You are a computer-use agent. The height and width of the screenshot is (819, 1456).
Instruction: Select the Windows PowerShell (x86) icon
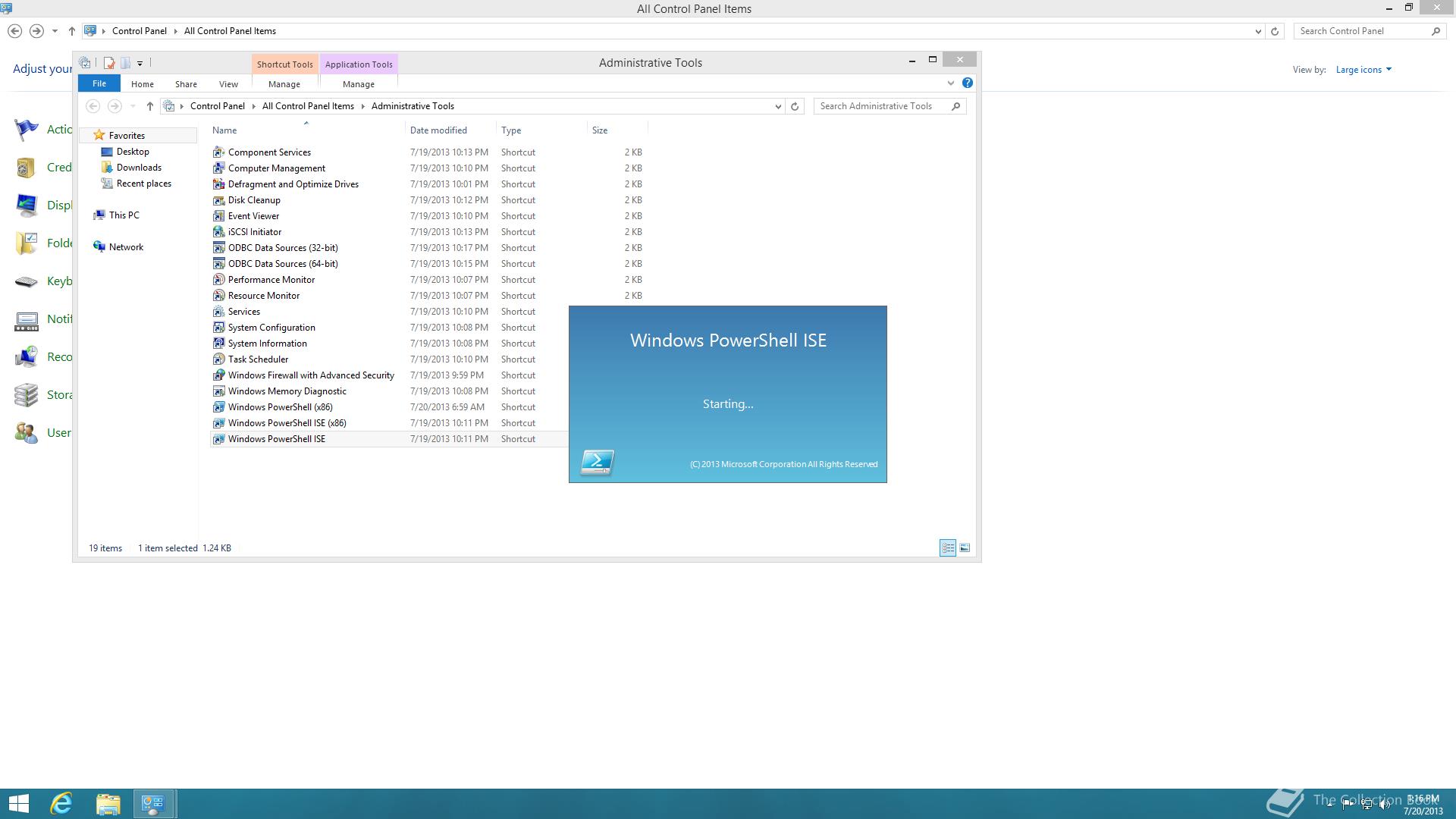219,407
